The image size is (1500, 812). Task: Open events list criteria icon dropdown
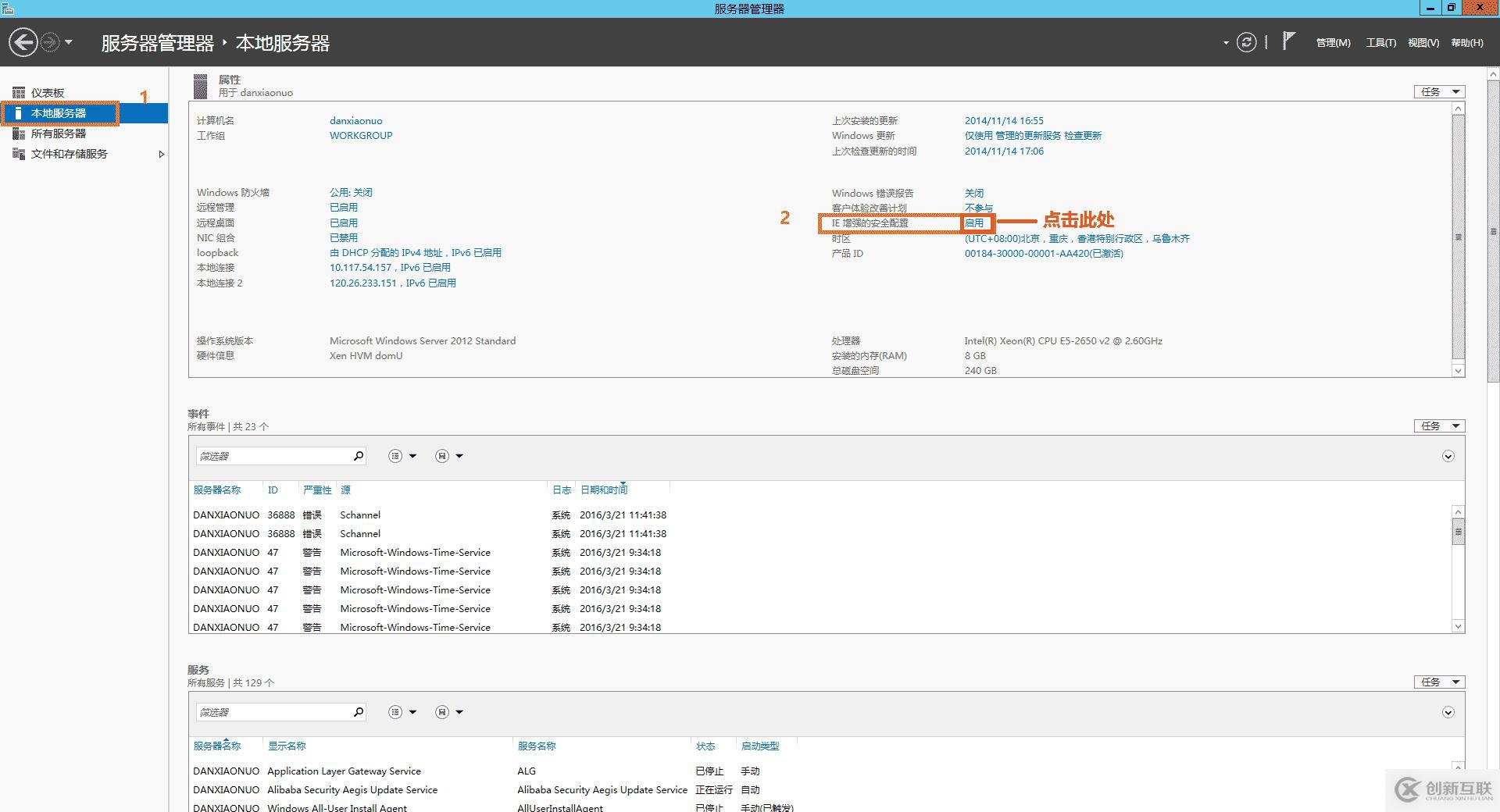pyautogui.click(x=402, y=456)
